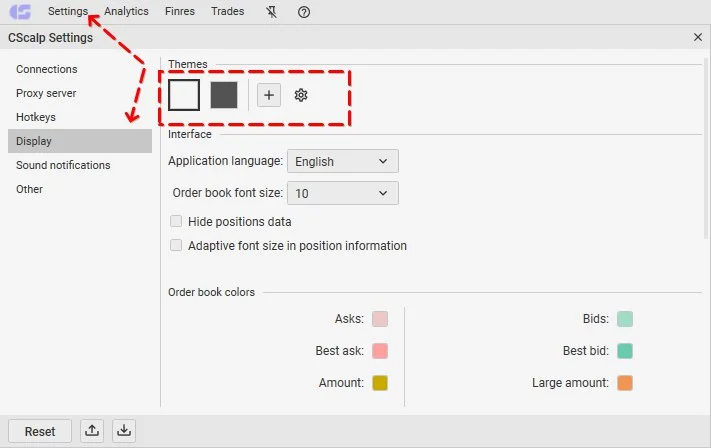Click the unpin icon in the top bar

(272, 12)
